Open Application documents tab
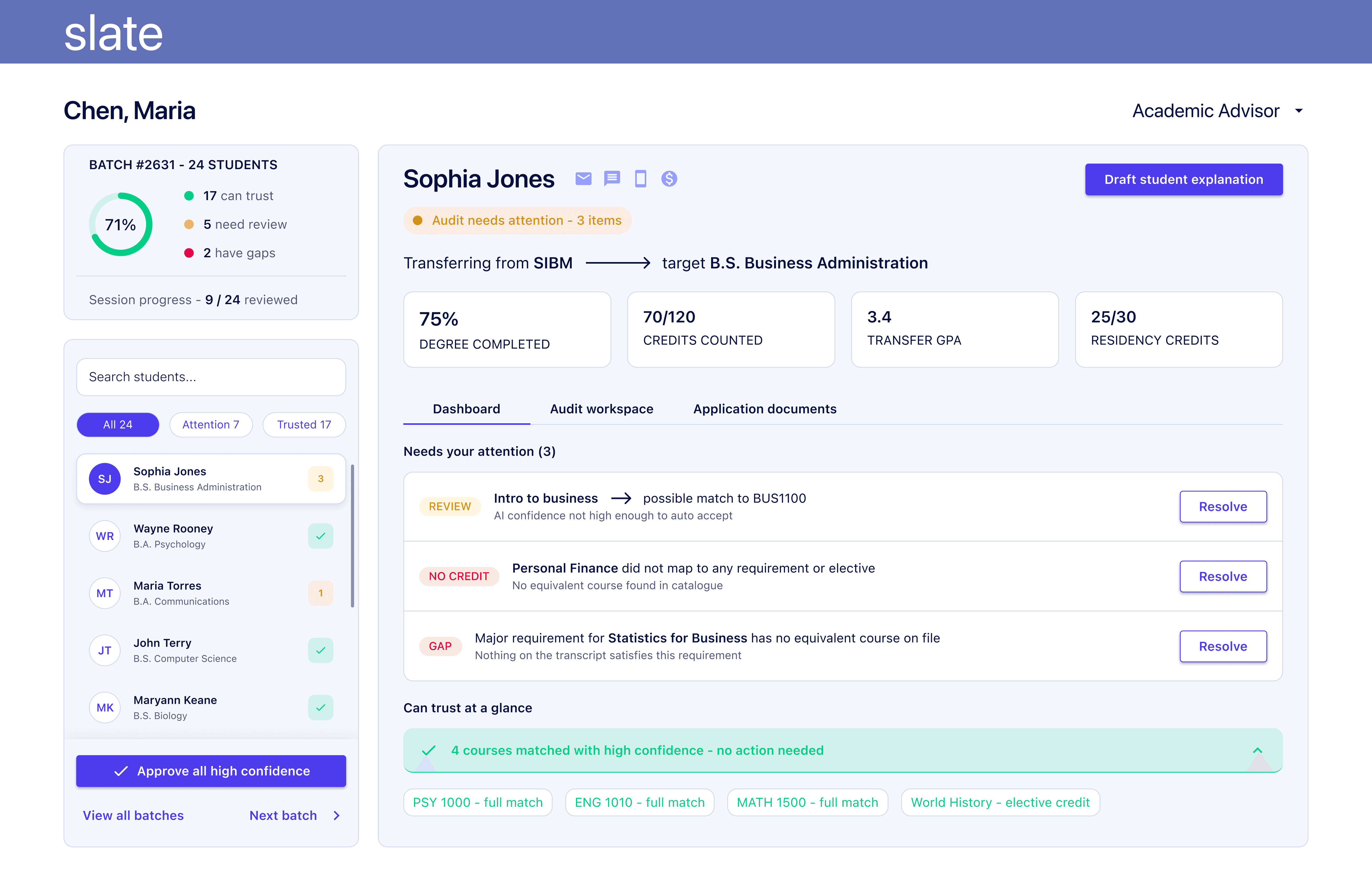1372x887 pixels. (x=765, y=409)
